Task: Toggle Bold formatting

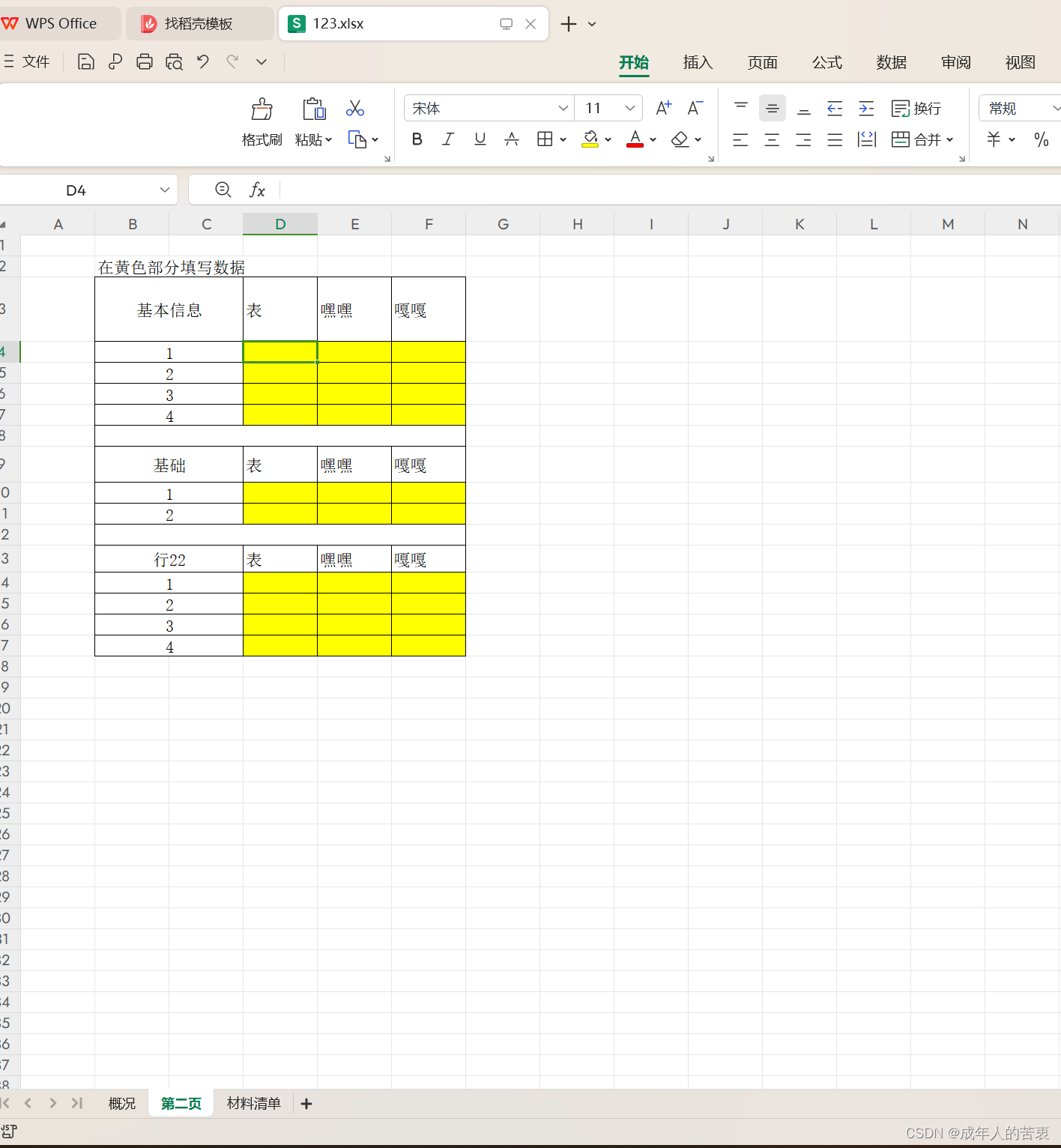Action: tap(417, 139)
